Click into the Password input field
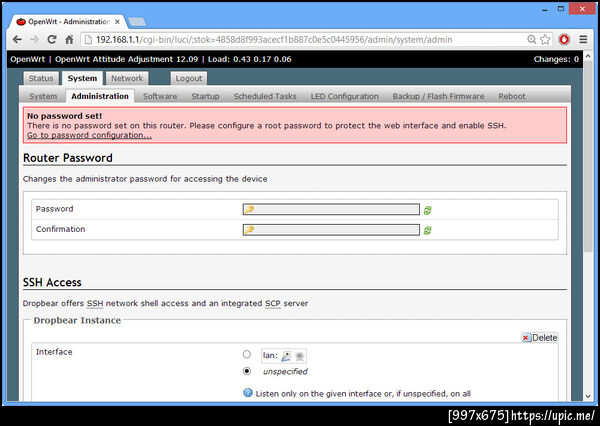600x426 pixels. 331,209
